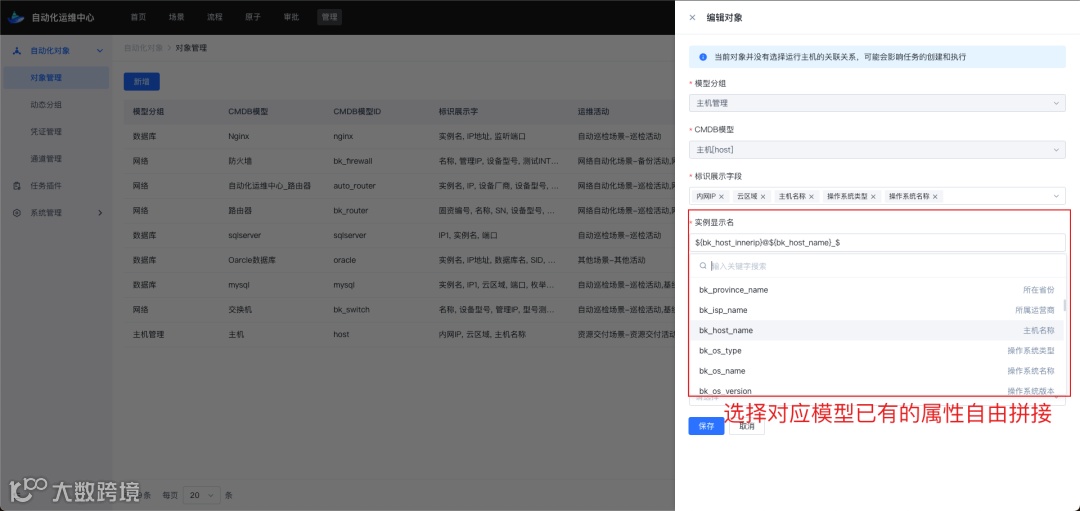Click the 资源交付场景-资源交付活动 cell
This screenshot has width=1080, height=511.
(x=625, y=335)
